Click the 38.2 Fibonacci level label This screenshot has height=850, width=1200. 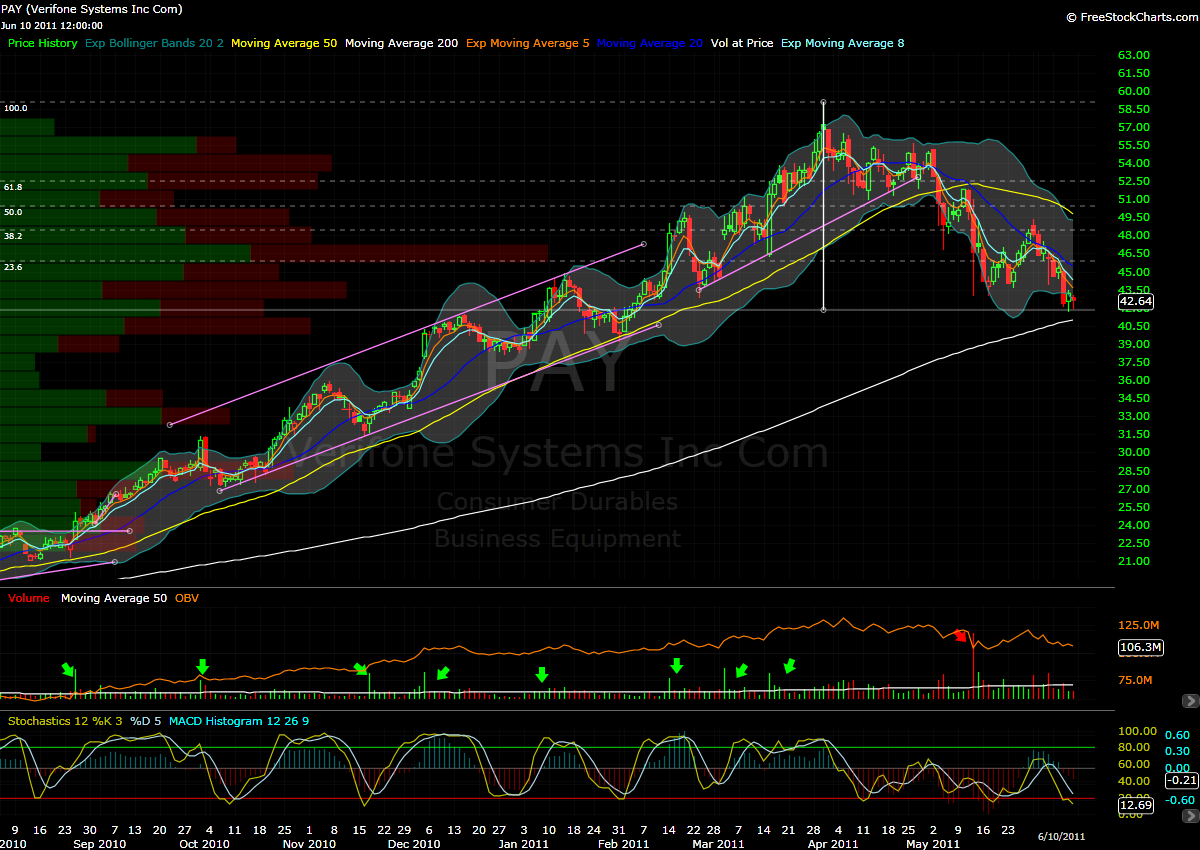[x=13, y=236]
